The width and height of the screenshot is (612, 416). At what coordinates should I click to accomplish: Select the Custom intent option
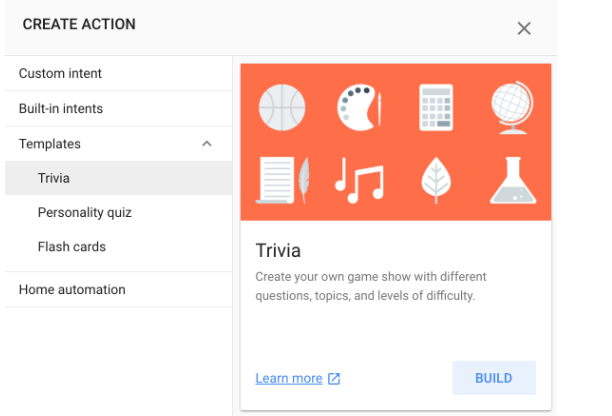(x=60, y=73)
